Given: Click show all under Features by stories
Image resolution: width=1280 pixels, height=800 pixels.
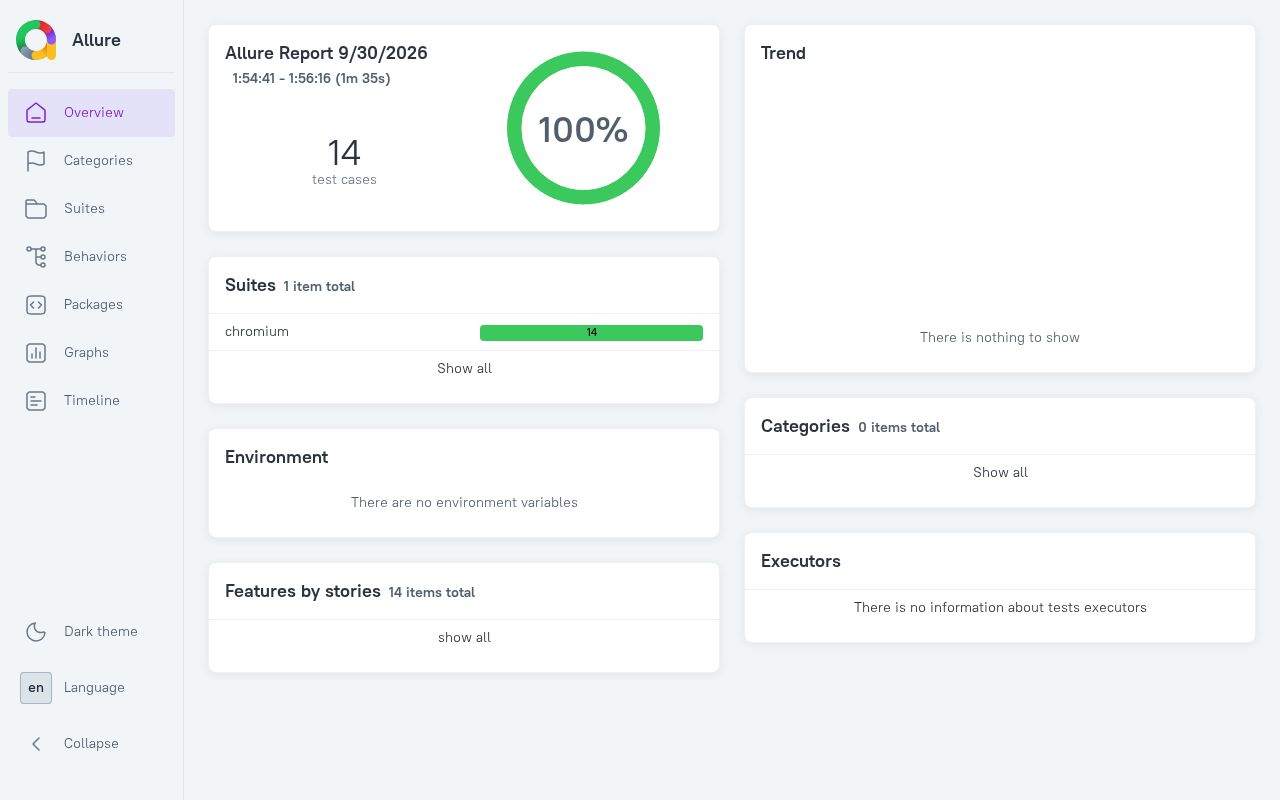Looking at the screenshot, I should (x=464, y=637).
